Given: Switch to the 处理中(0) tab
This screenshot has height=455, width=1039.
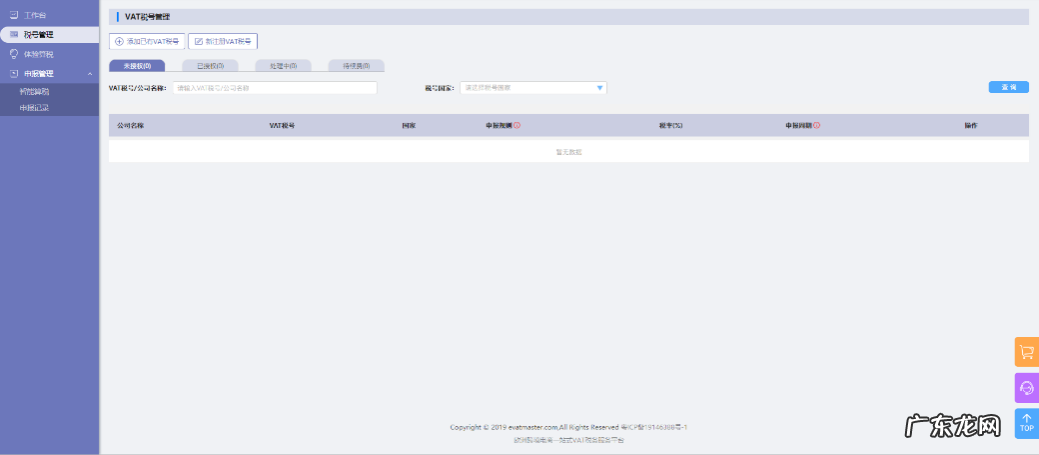Looking at the screenshot, I should click(x=283, y=66).
